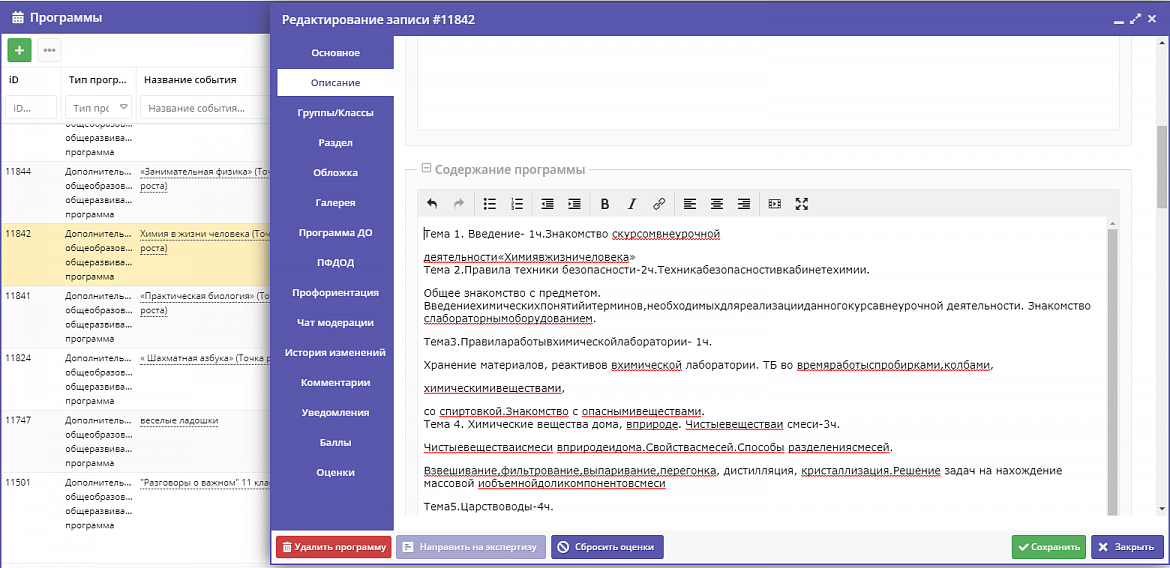This screenshot has width=1170, height=568.
Task: Click the Удалить программу button
Action: tap(334, 547)
